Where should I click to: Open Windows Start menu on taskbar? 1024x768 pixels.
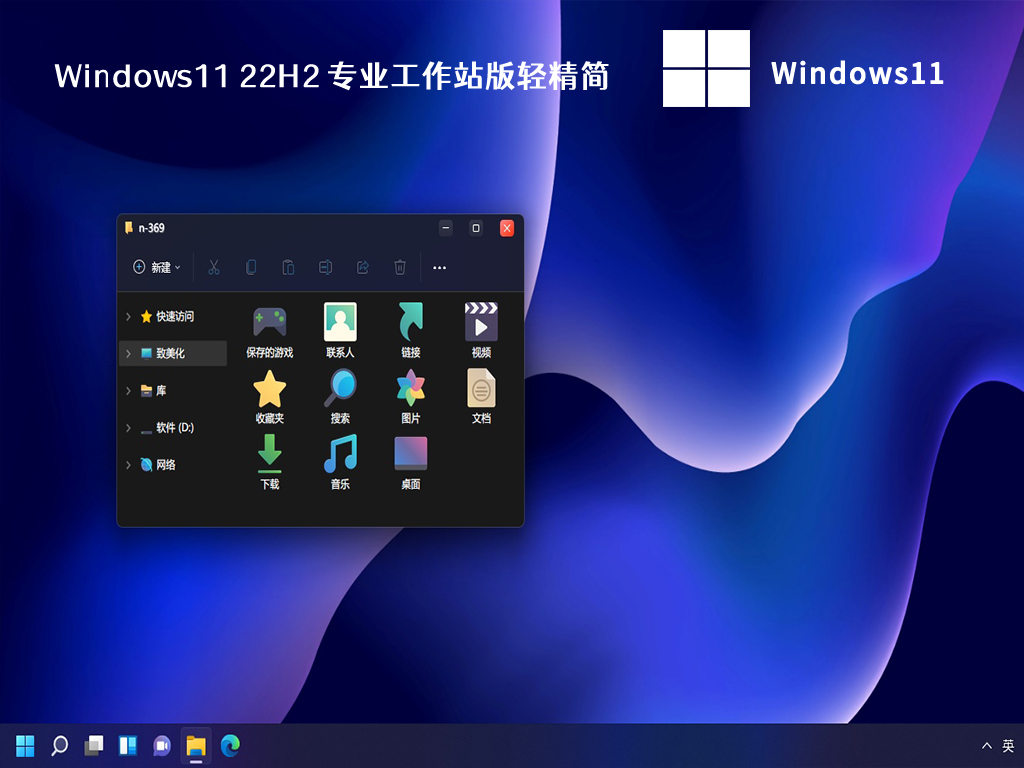click(x=25, y=745)
